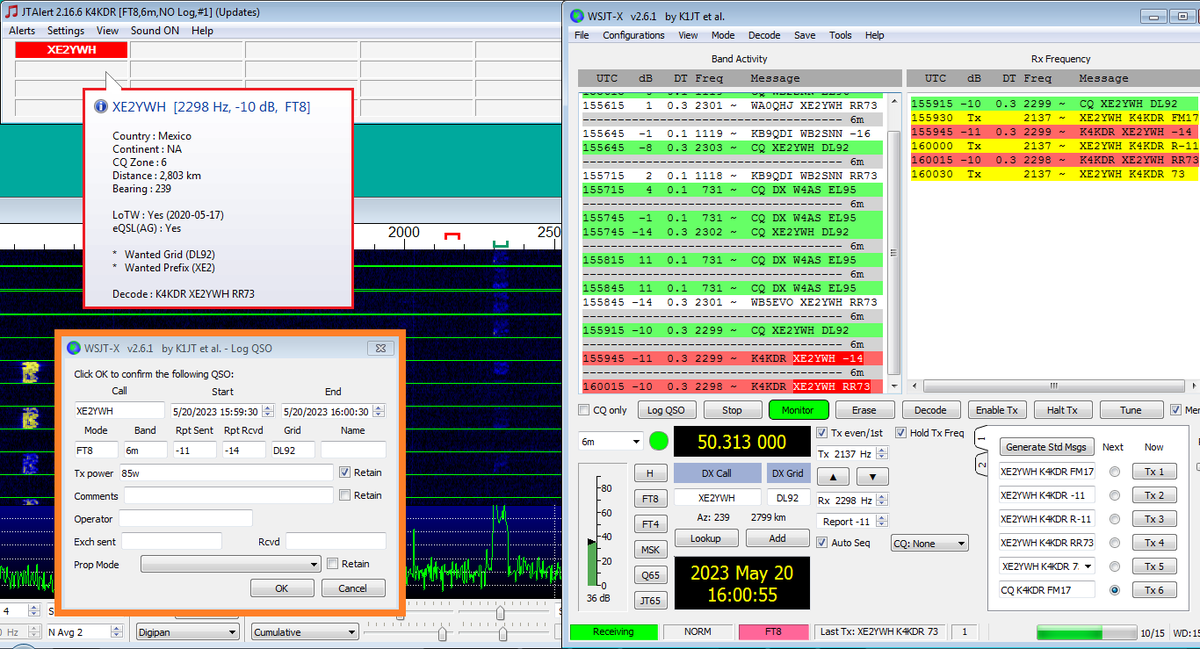
Task: Open the Alerts menu in JTAlert
Action: click(21, 30)
